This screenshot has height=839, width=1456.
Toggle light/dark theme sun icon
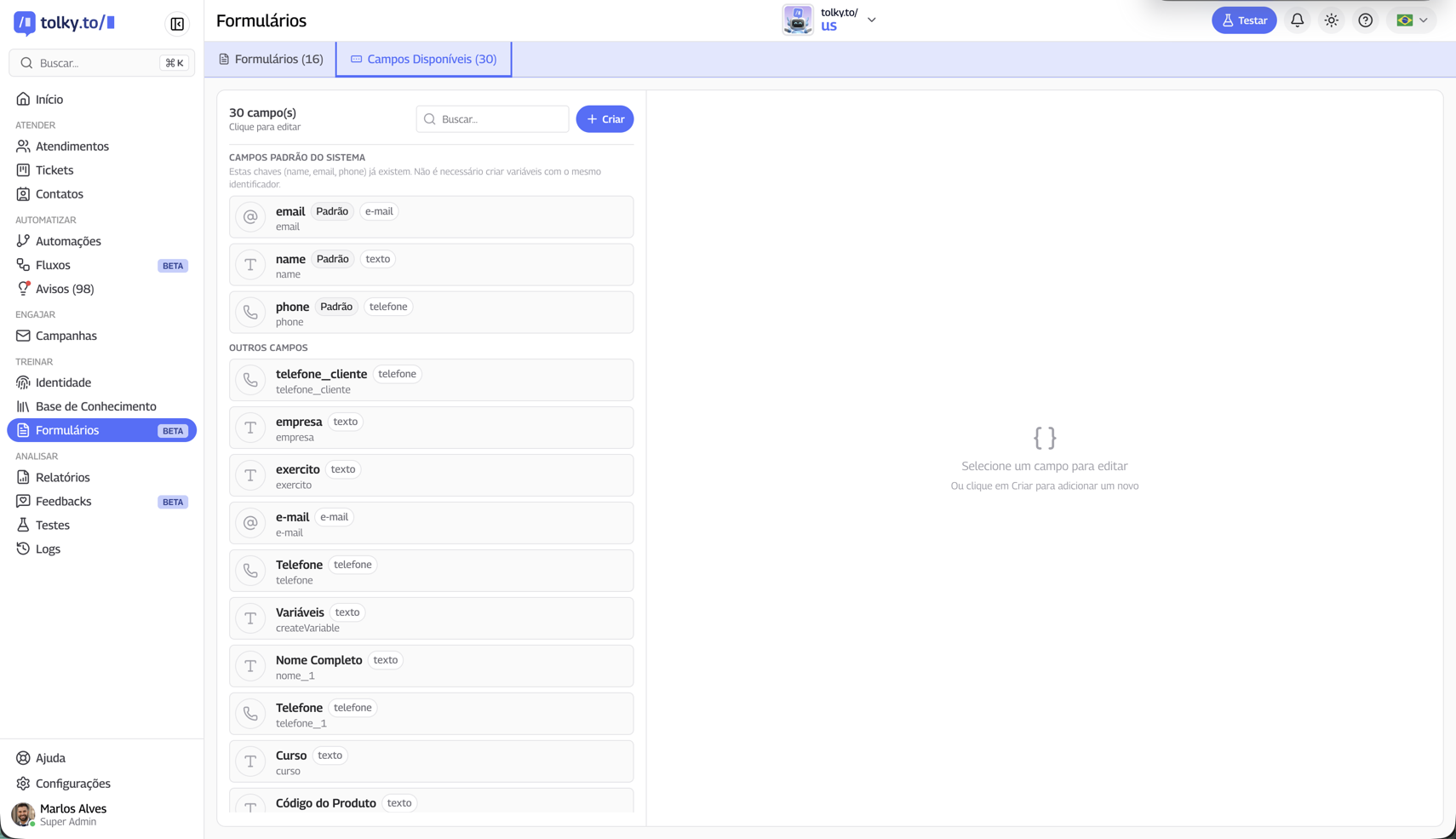point(1331,20)
